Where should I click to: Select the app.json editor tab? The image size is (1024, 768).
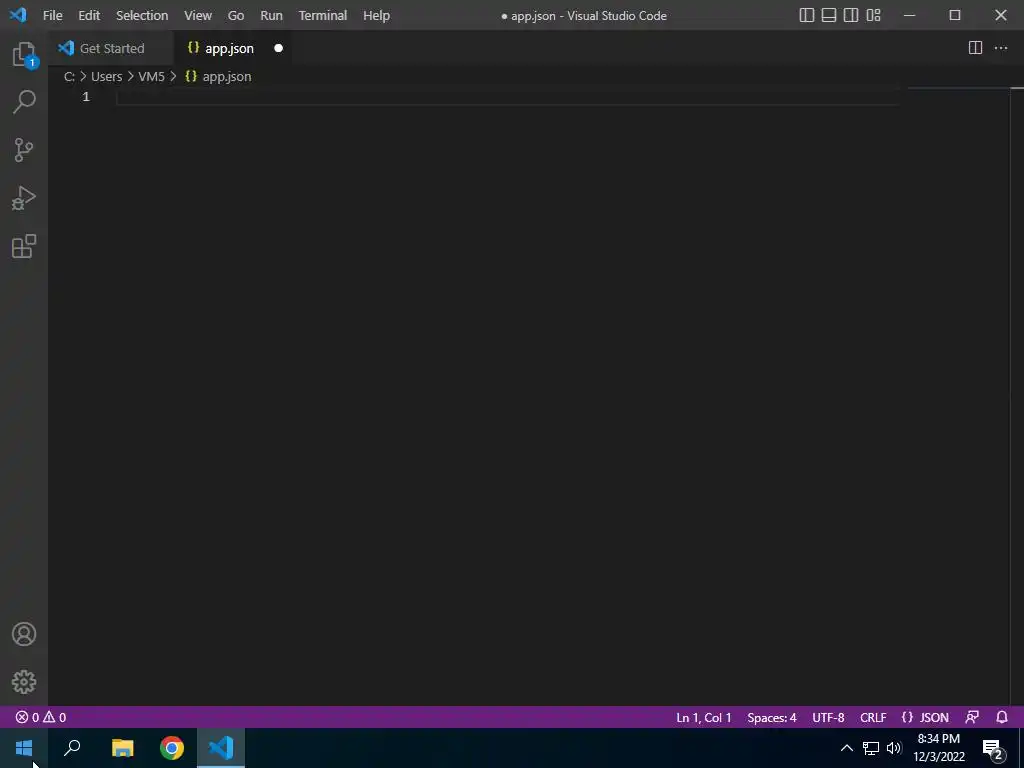tap(229, 48)
